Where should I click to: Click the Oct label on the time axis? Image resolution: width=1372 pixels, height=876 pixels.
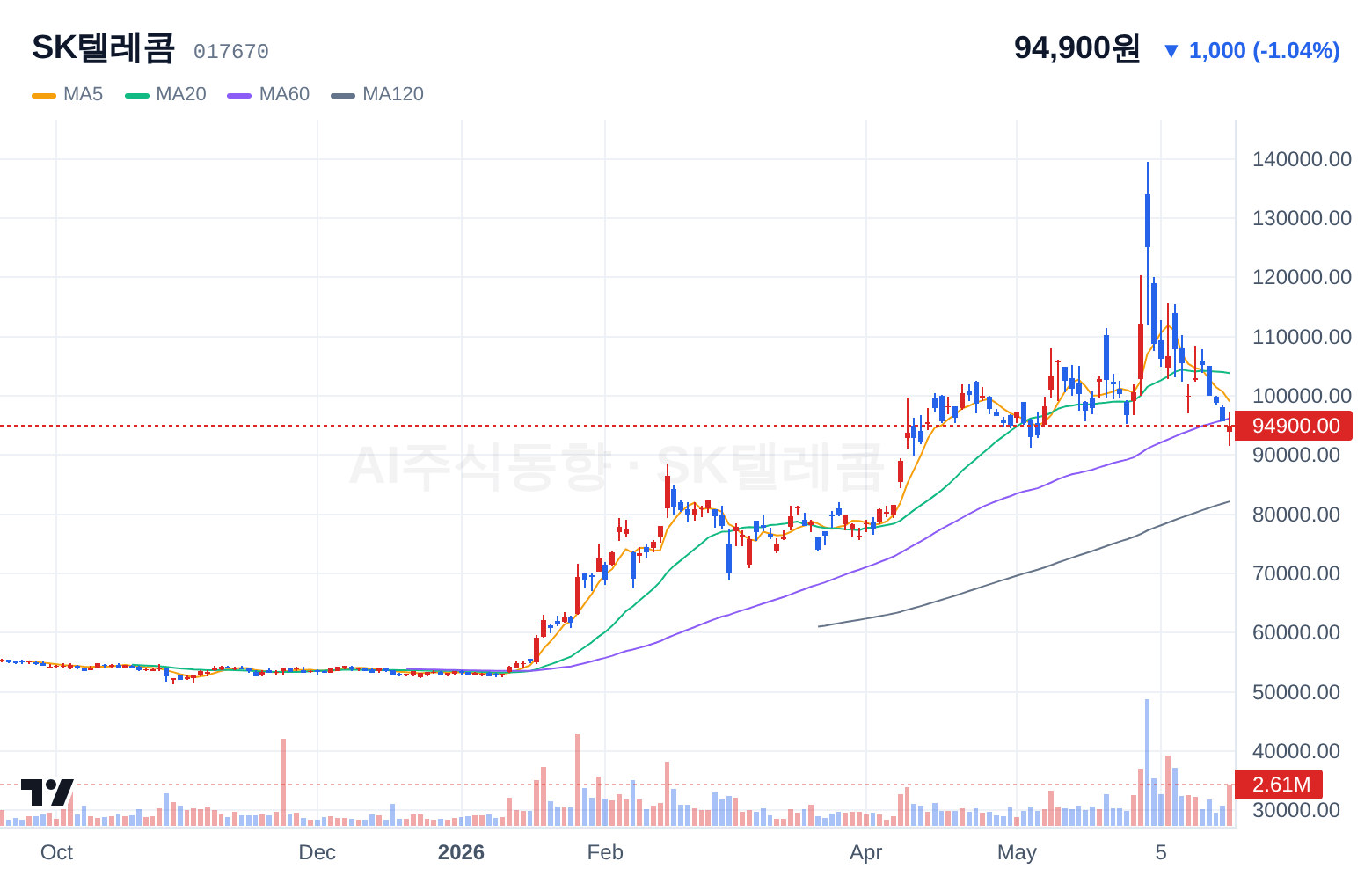pos(56,852)
